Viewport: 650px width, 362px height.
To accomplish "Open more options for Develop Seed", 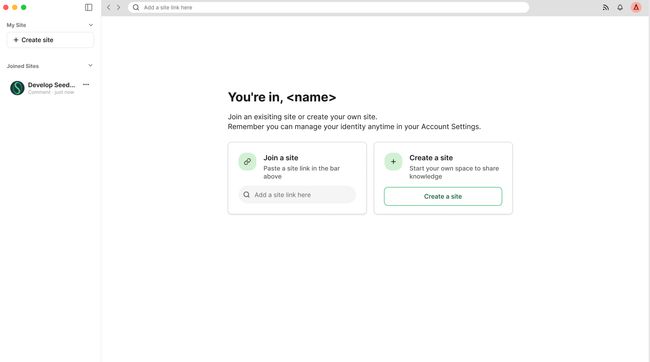I will pyautogui.click(x=86, y=85).
